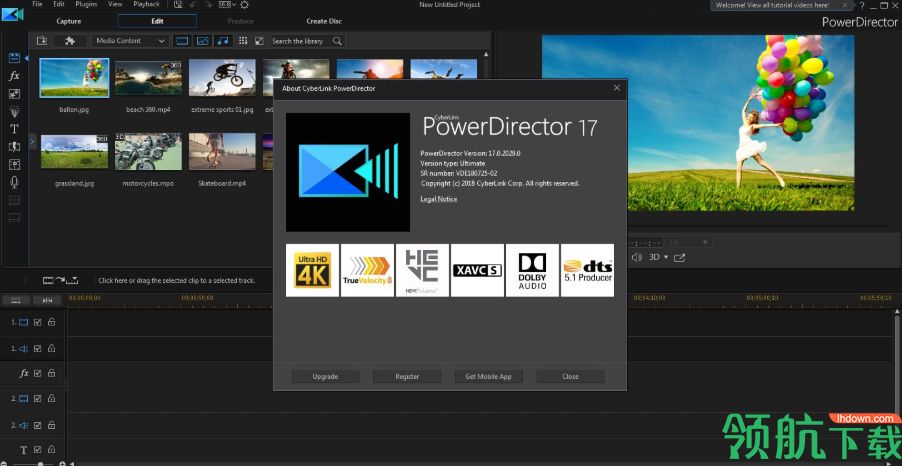Select the motorcycles.mpo thumbnail

(x=148, y=151)
